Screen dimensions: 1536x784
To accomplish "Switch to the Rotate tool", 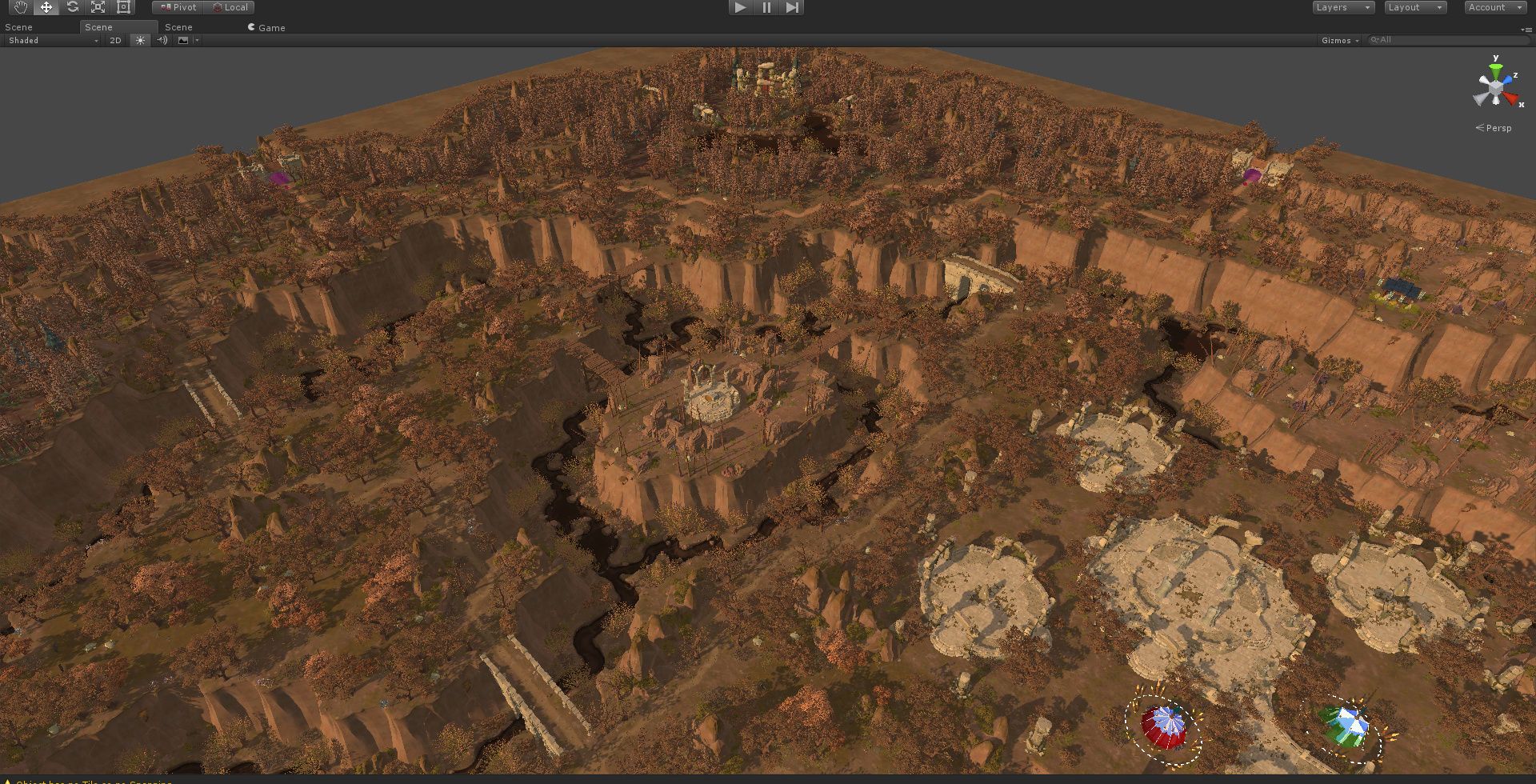I will pyautogui.click(x=72, y=7).
